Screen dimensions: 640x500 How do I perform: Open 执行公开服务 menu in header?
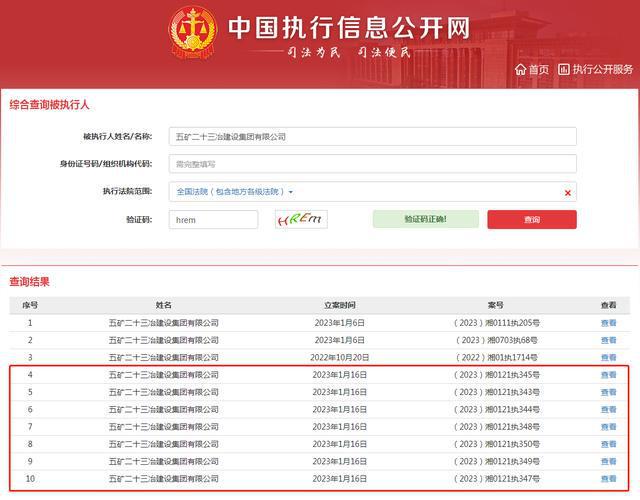click(595, 69)
